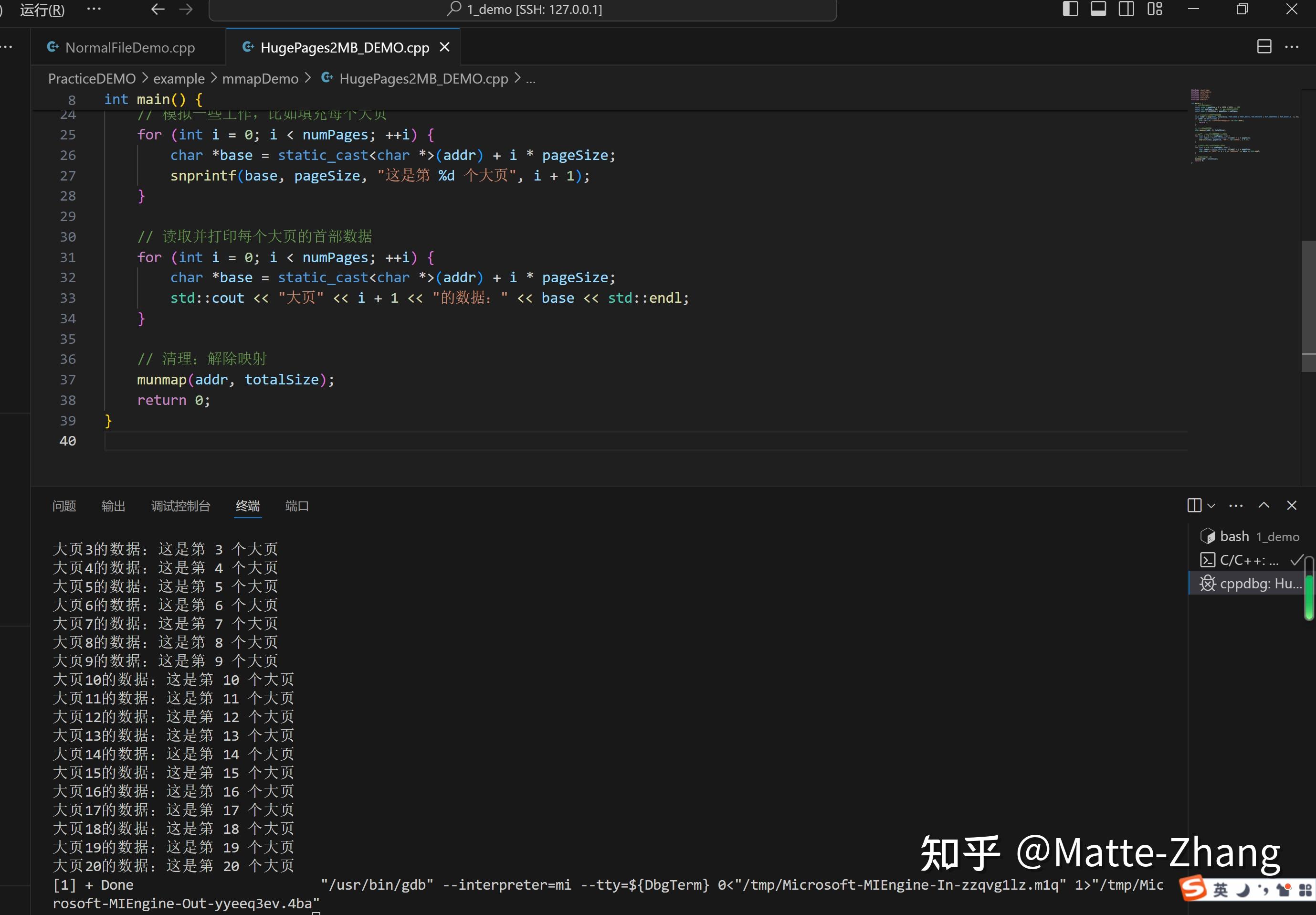Switch to the NormalFileDemo.cpp tab

129,47
